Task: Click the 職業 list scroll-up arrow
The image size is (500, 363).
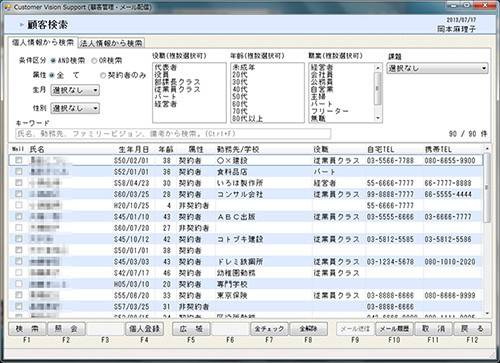Action: [378, 68]
